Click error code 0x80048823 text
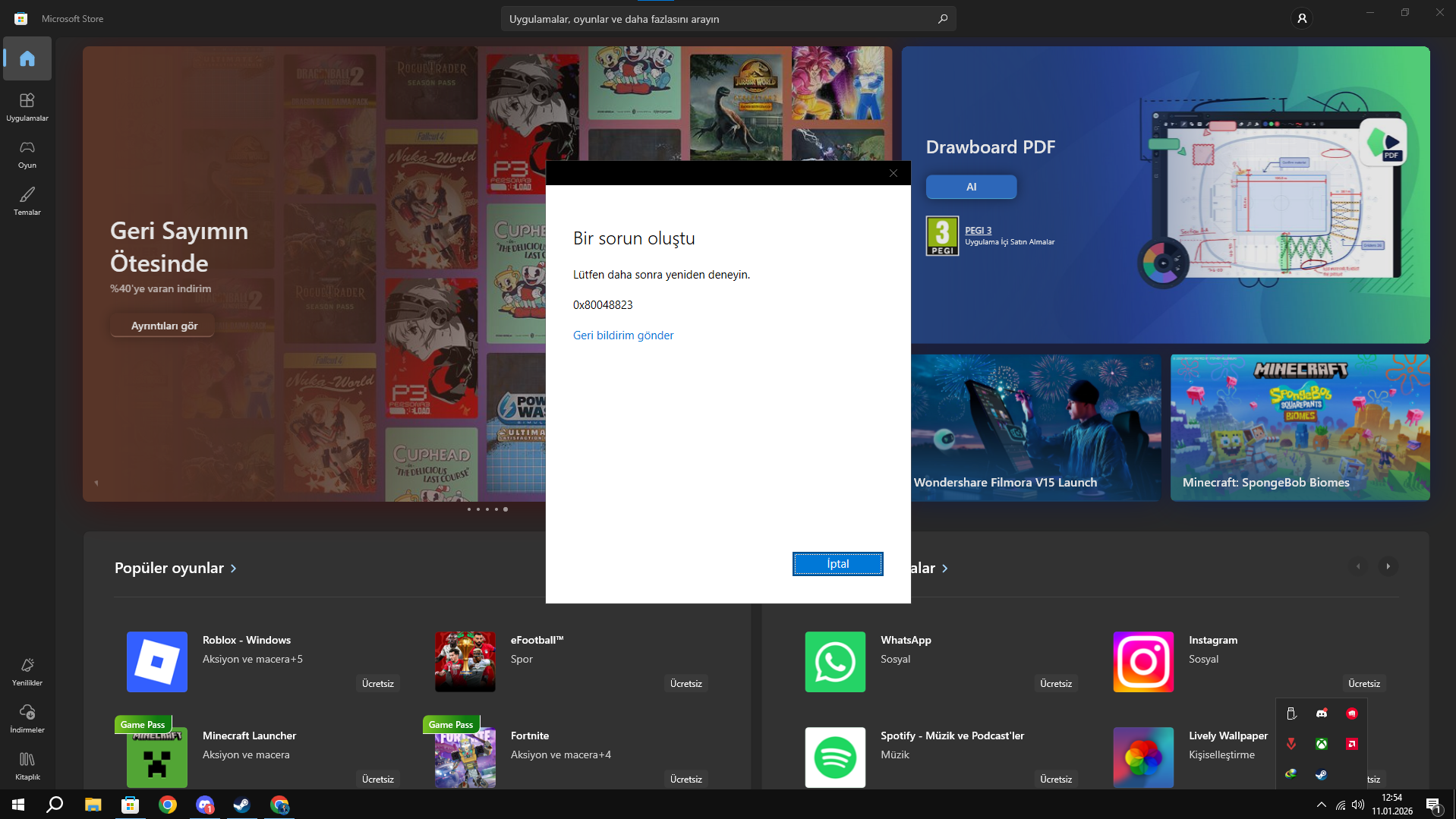Viewport: 1456px width, 819px height. [x=603, y=305]
